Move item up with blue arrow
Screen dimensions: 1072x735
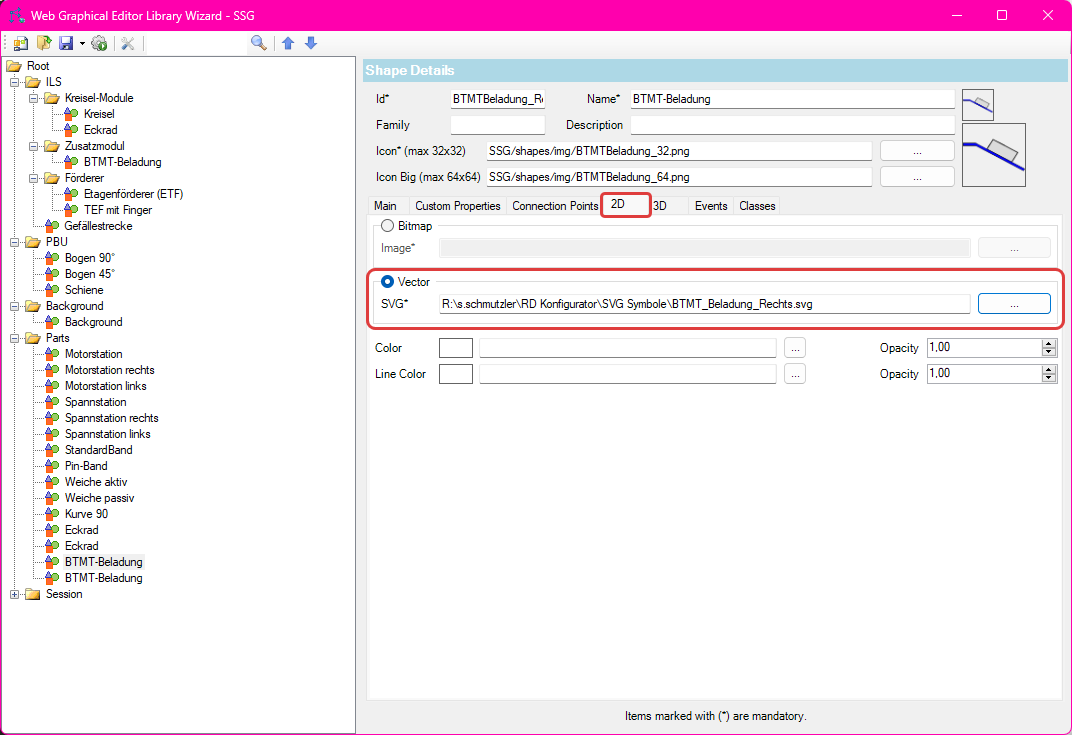tap(289, 43)
